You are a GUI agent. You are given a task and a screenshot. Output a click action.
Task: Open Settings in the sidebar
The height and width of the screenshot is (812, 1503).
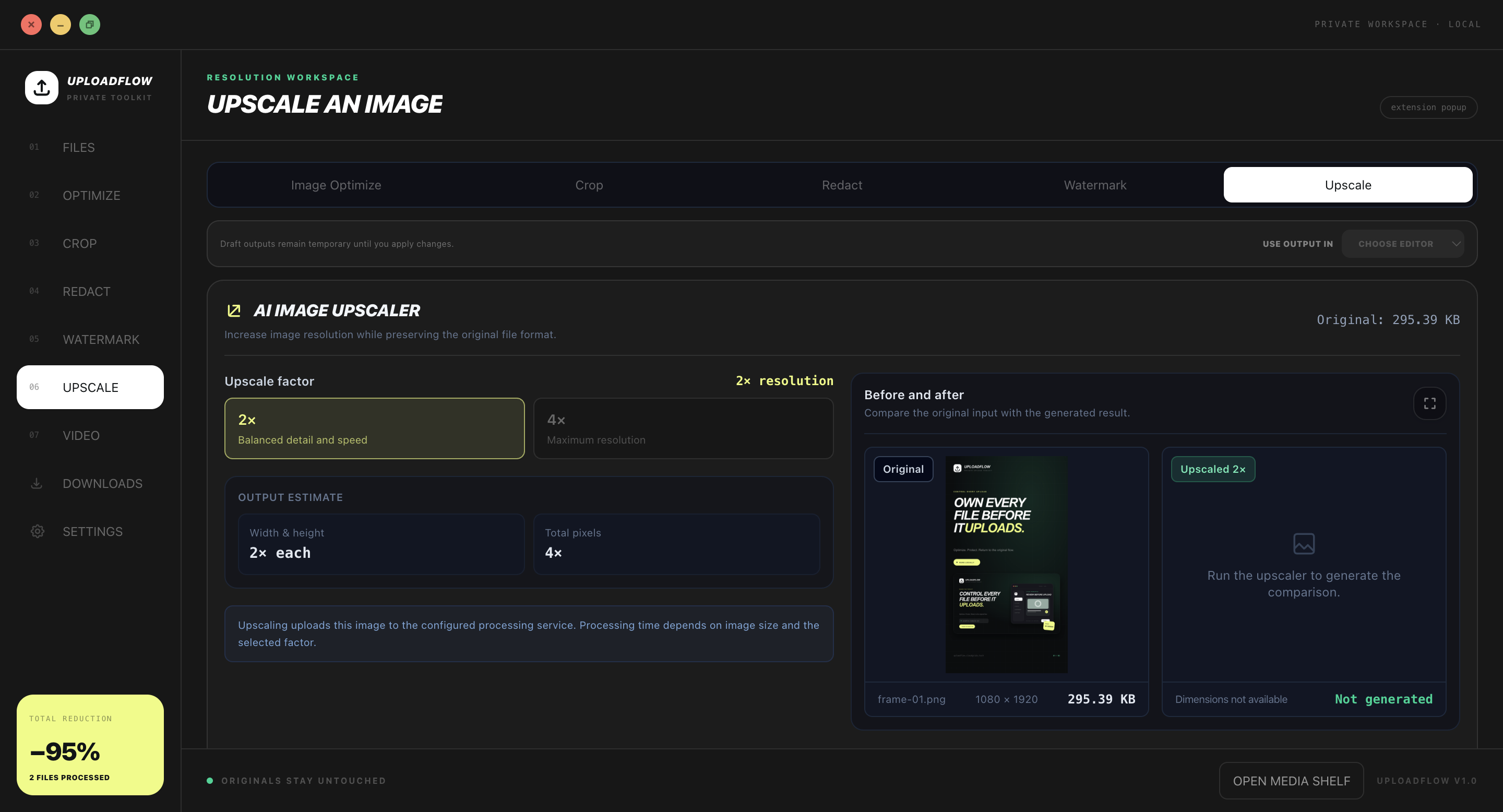pyautogui.click(x=90, y=531)
